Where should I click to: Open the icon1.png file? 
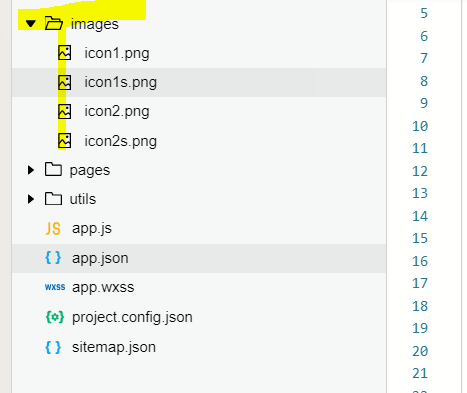pyautogui.click(x=117, y=53)
